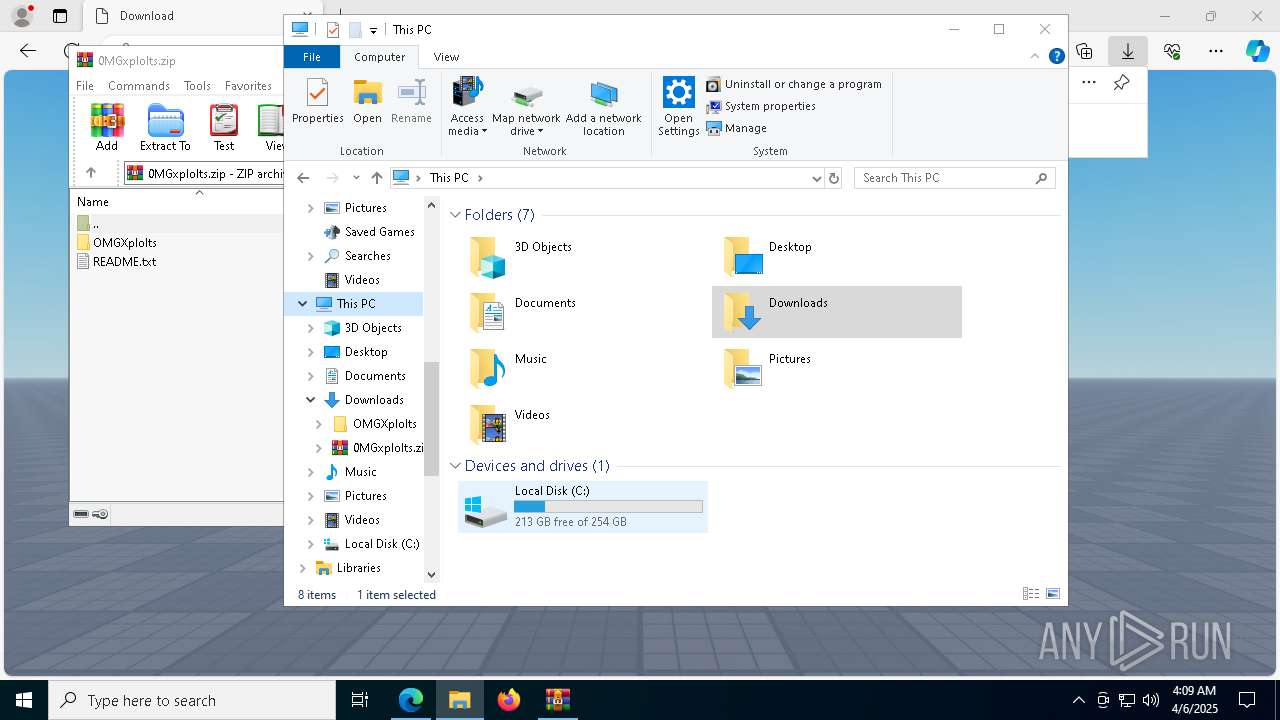Switch to large icons view layout
This screenshot has width=1280, height=720.
click(x=1053, y=594)
